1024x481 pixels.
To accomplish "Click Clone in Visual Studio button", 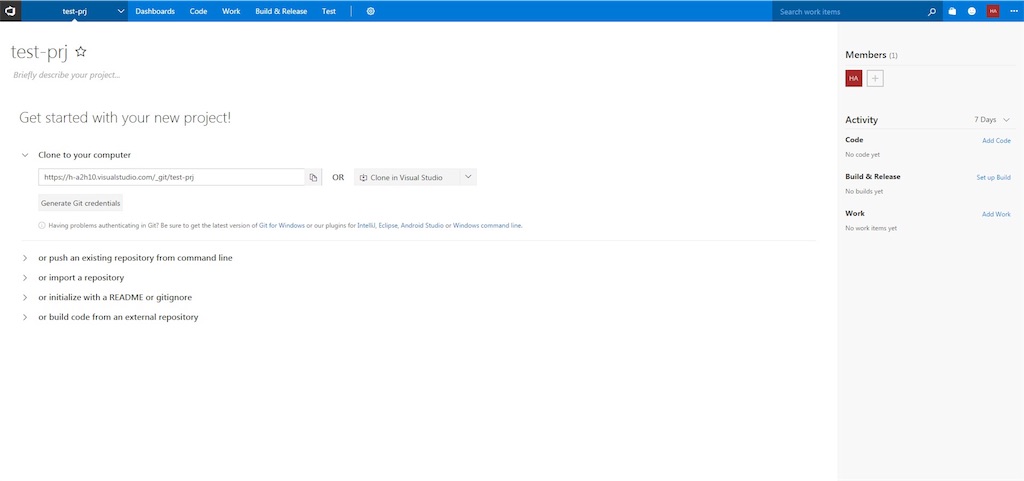I will (407, 178).
